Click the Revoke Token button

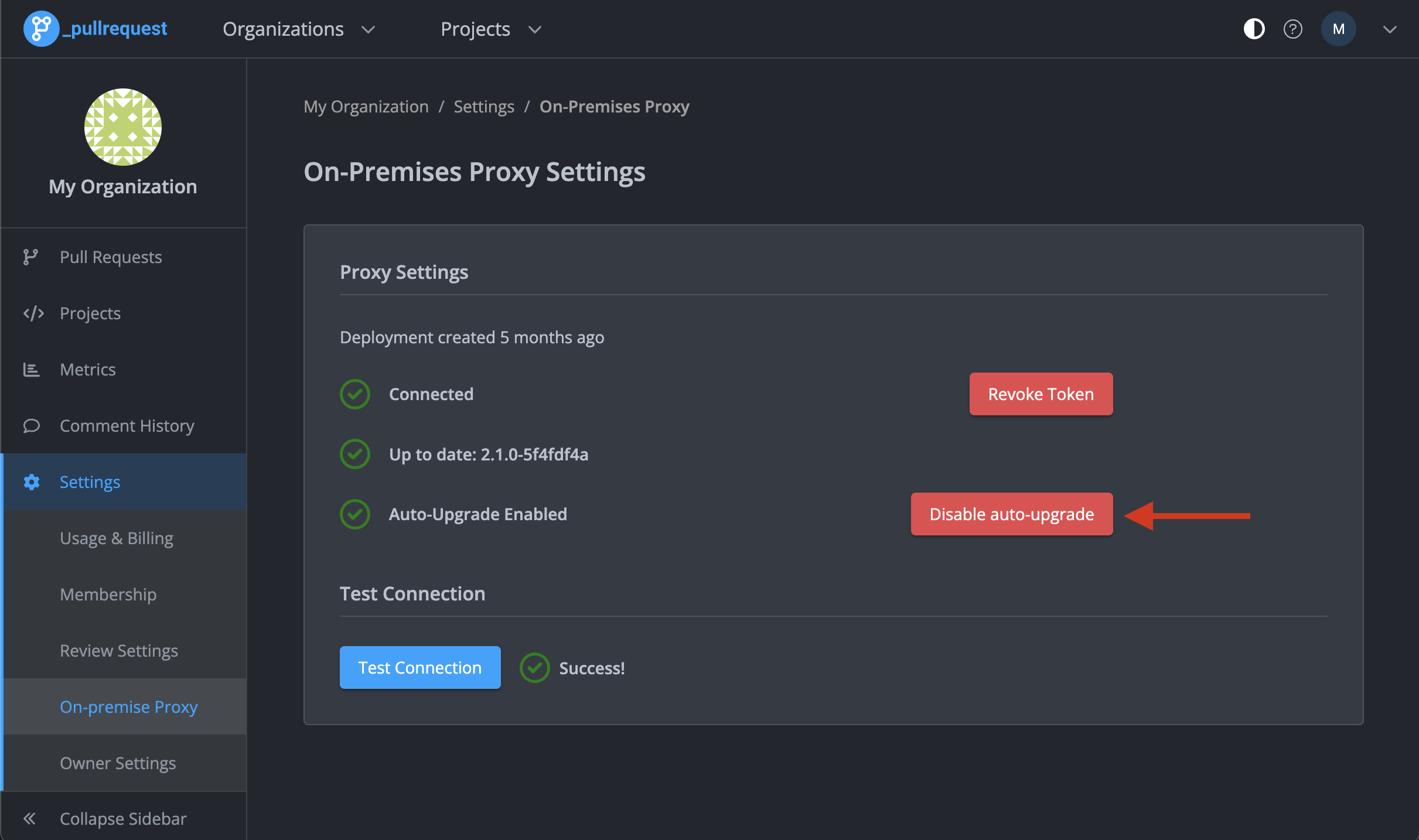(1041, 394)
